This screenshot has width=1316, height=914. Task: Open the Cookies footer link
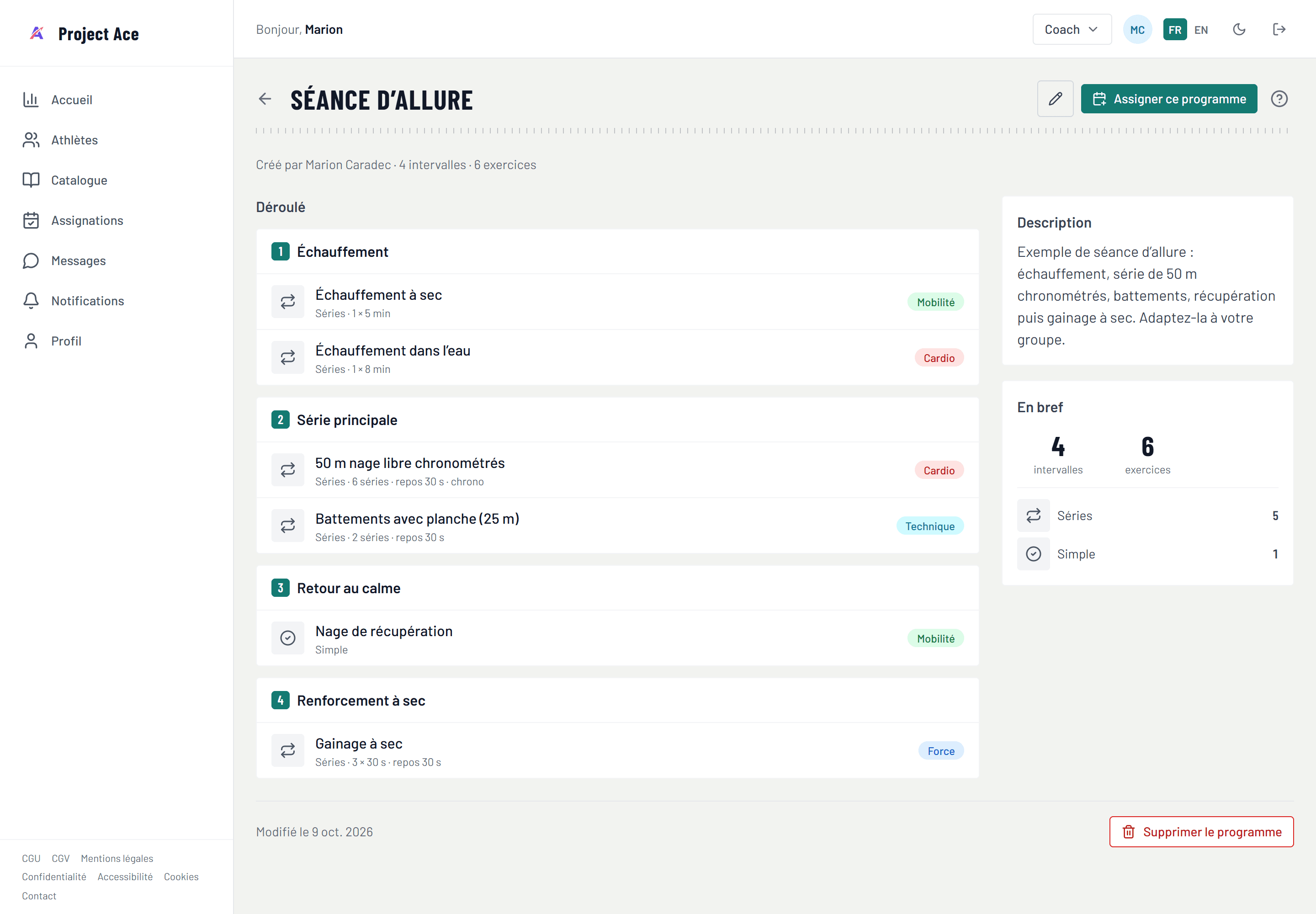click(x=181, y=876)
